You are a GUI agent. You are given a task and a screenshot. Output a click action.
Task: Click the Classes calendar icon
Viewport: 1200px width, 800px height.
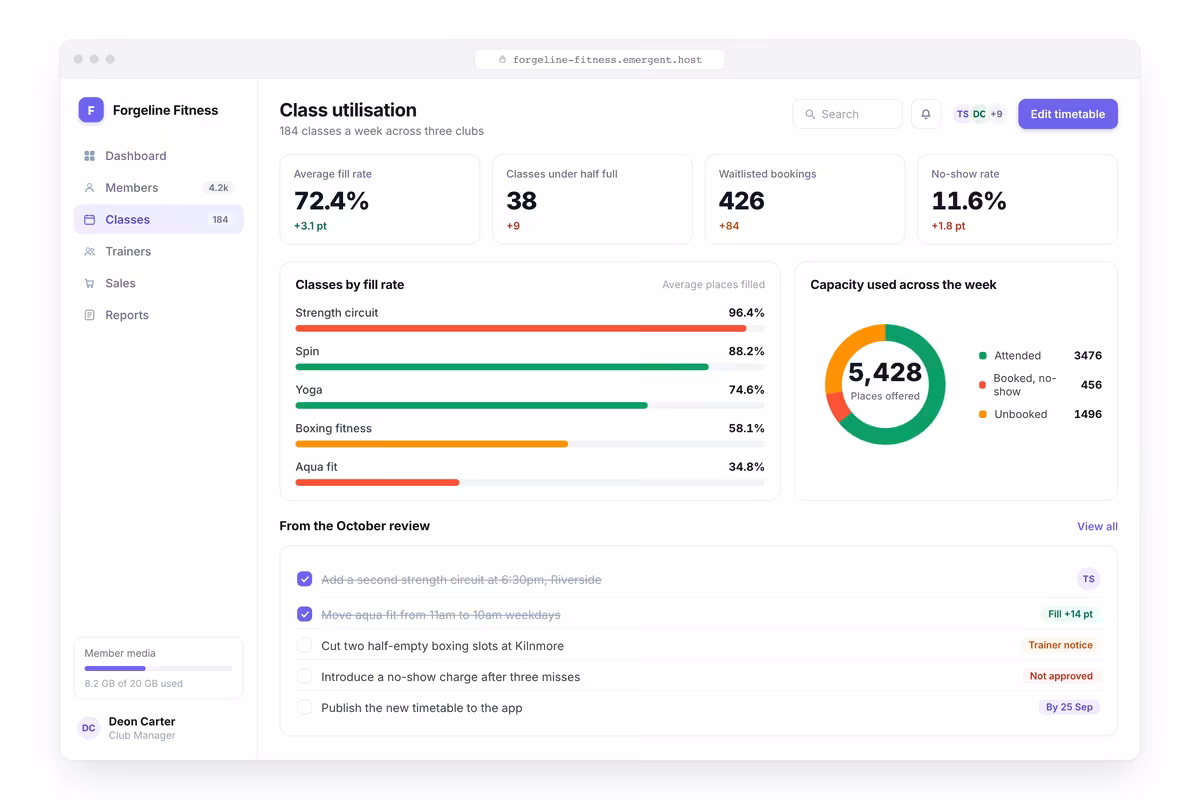tap(89, 220)
